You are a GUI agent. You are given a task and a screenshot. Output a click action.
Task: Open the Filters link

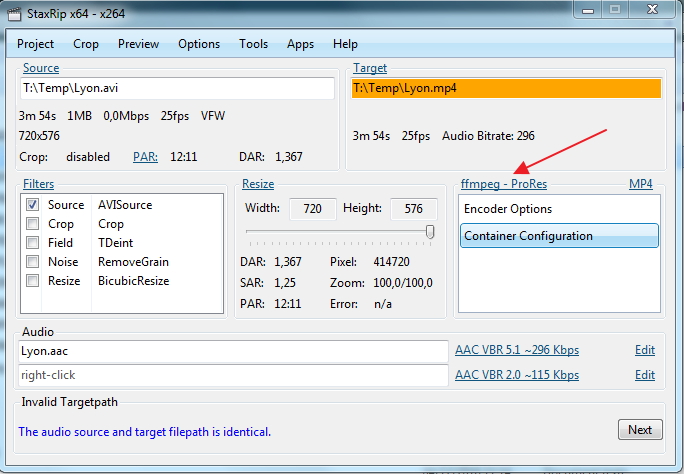(x=38, y=184)
